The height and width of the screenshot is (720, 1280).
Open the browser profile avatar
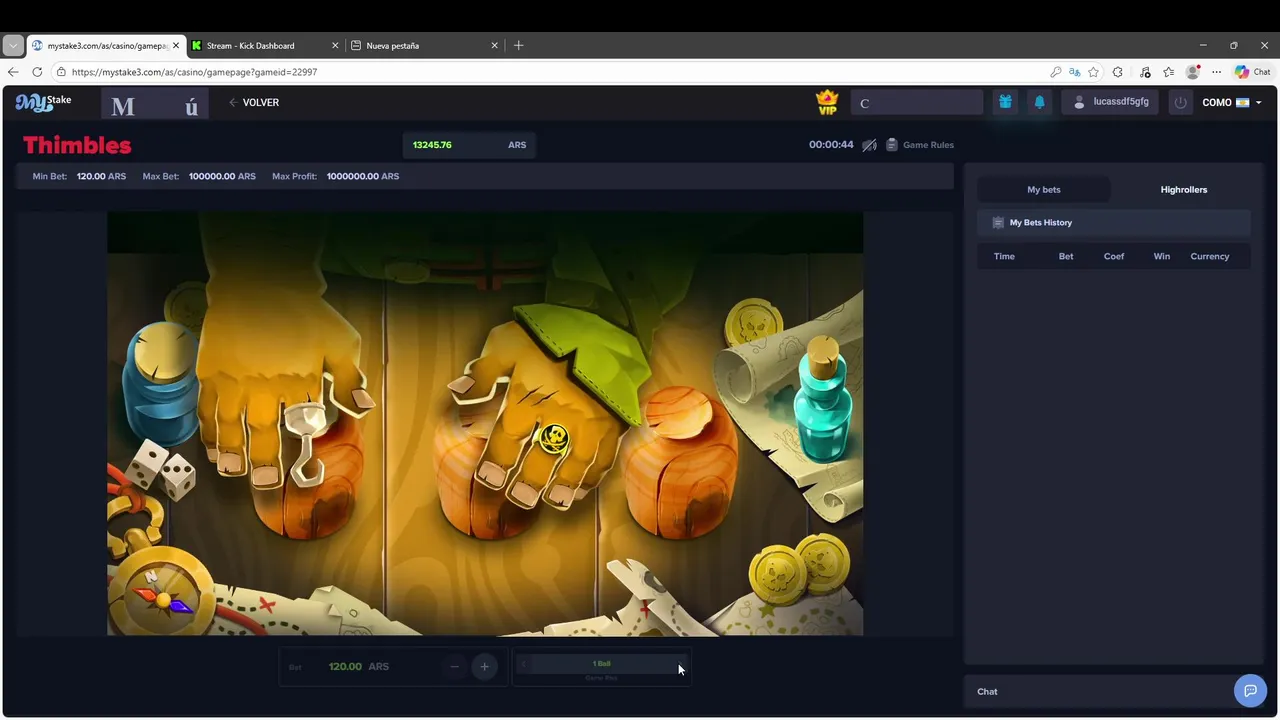click(1192, 72)
